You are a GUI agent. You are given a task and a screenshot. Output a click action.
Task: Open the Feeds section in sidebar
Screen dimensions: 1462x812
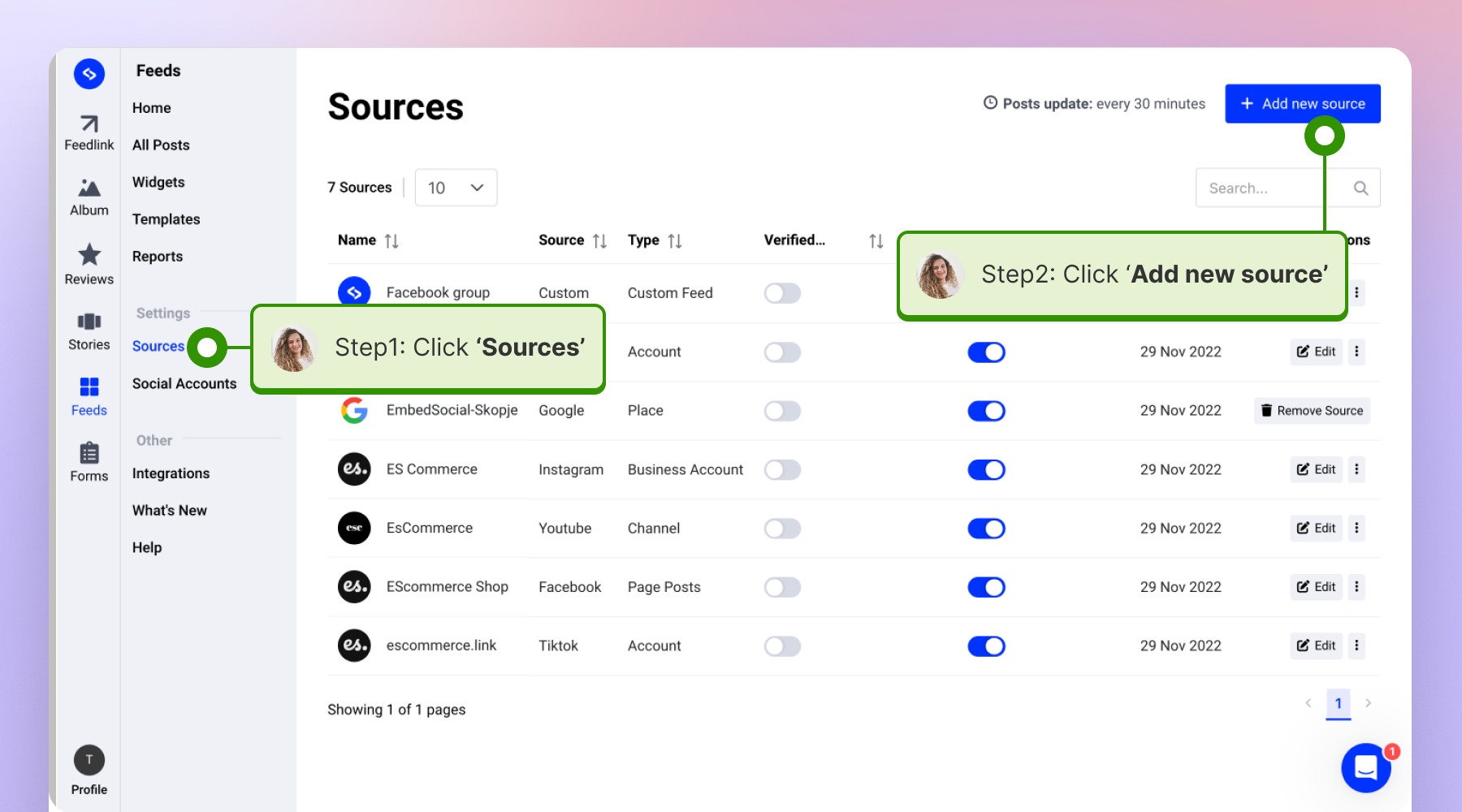pos(89,388)
